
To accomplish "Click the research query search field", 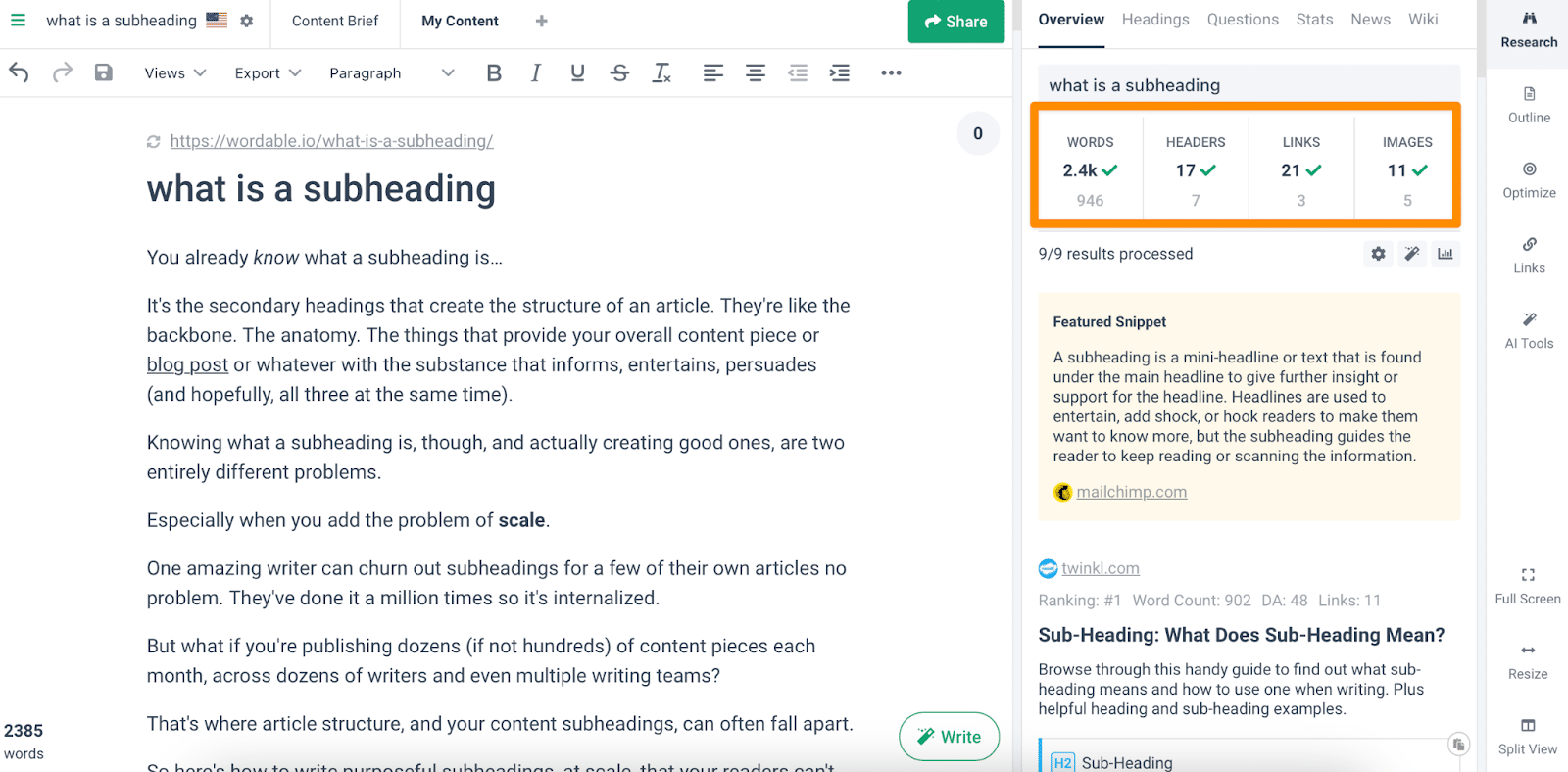I will click(1249, 85).
